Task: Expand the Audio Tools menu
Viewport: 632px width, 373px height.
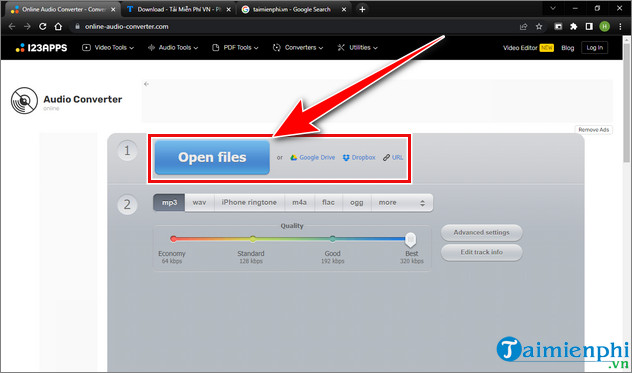Action: point(173,48)
